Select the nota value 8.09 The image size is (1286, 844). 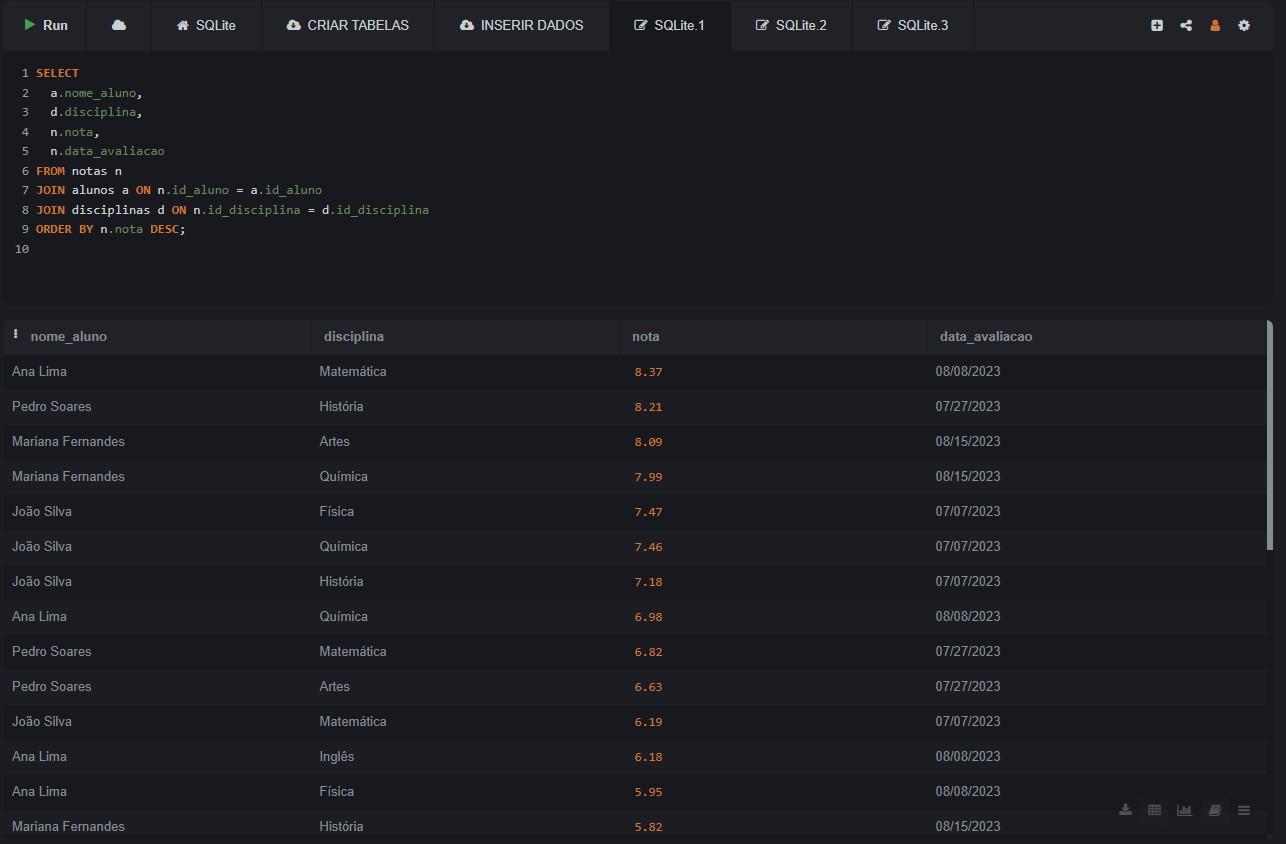pyautogui.click(x=648, y=442)
